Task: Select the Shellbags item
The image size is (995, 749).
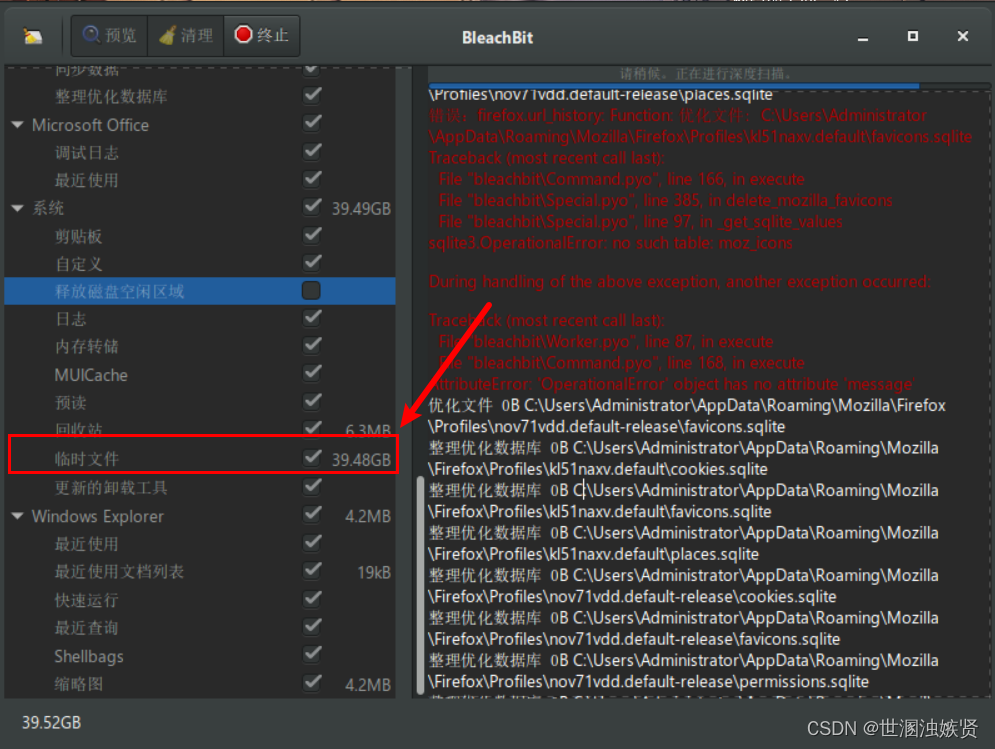Action: tap(89, 656)
